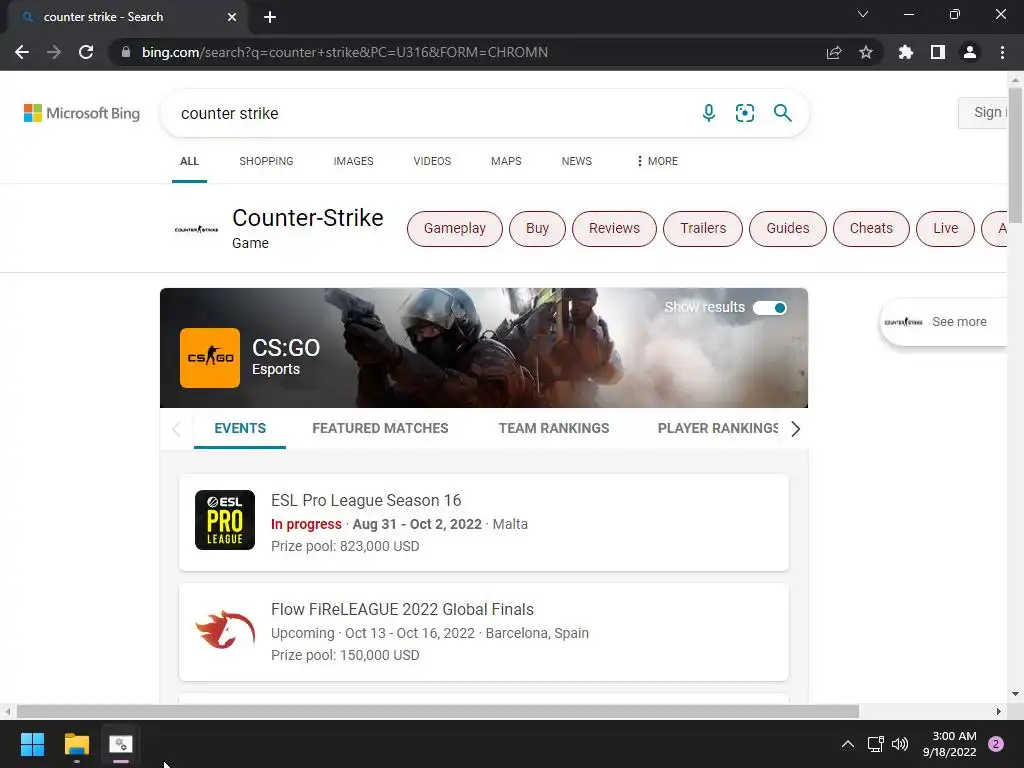Image resolution: width=1024 pixels, height=768 pixels.
Task: Open the Windows Start menu
Action: pos(32,744)
